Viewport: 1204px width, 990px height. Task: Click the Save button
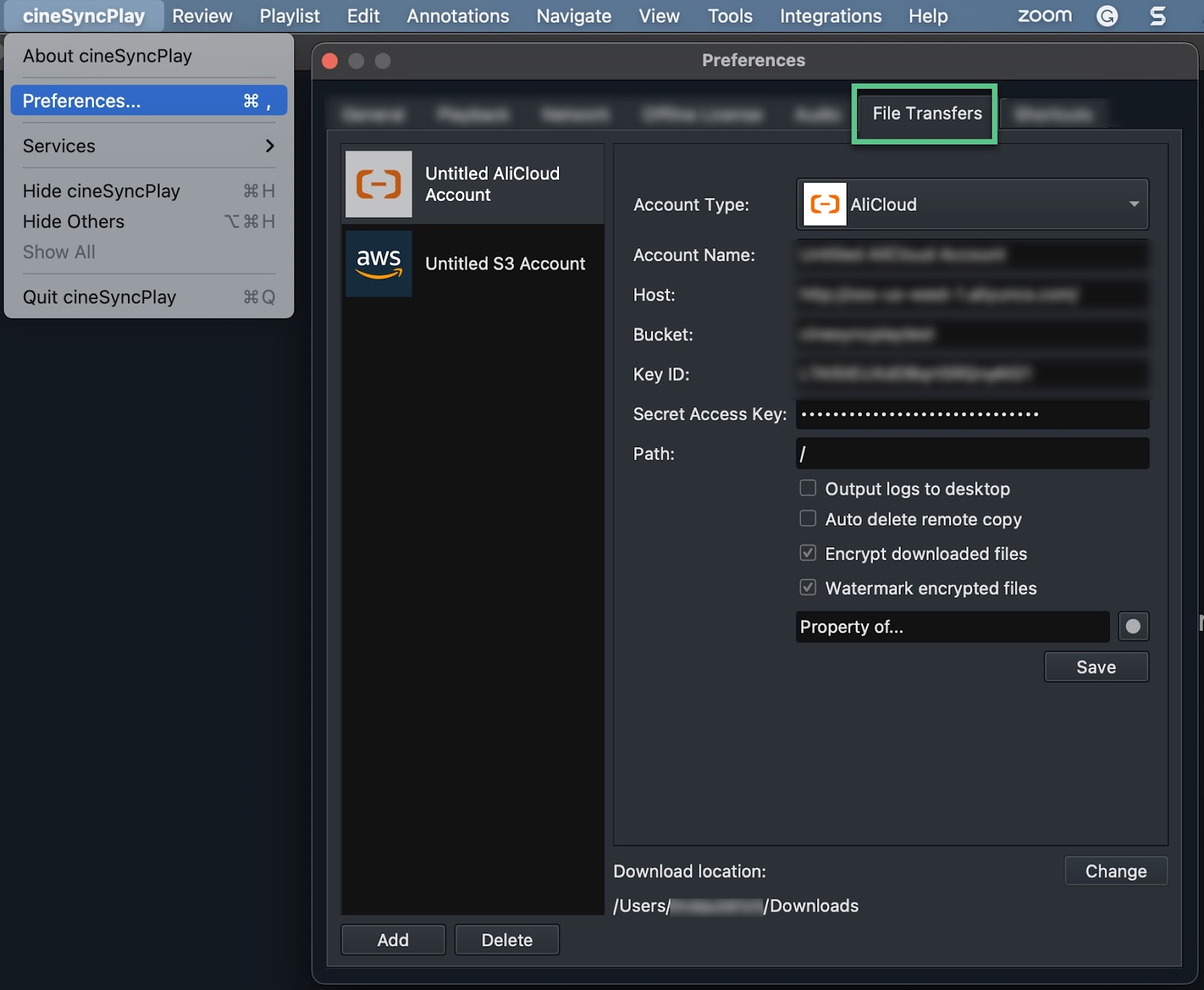pyautogui.click(x=1096, y=667)
